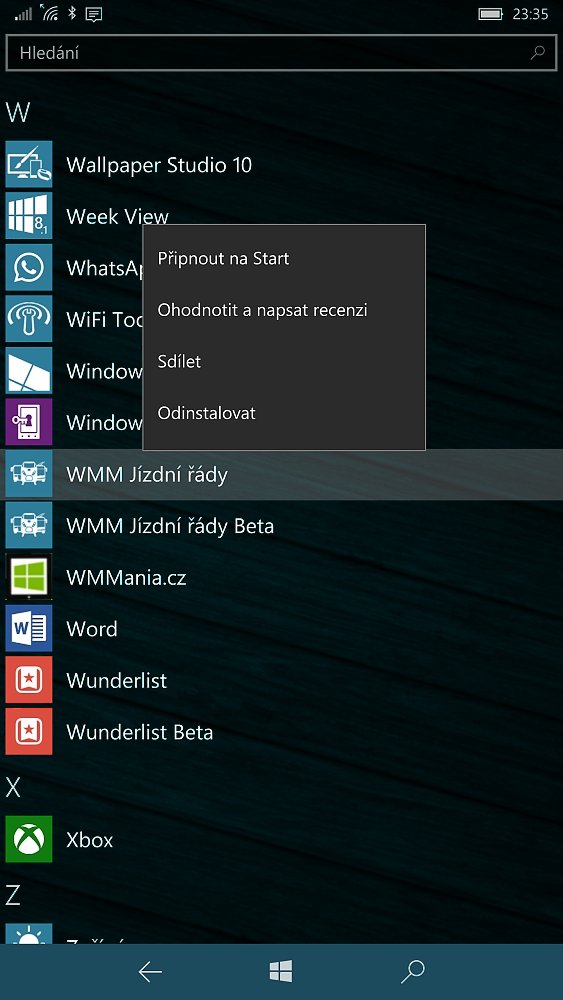Screen dimensions: 563x1000
Task: Tap the Wunderlist Beta app icon
Action: pyautogui.click(x=29, y=732)
